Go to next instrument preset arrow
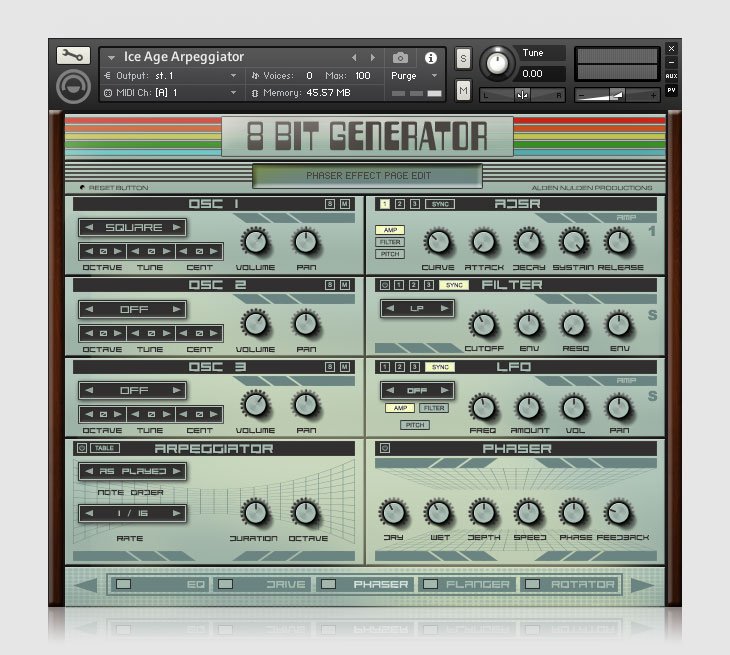The image size is (730, 655). (372, 57)
